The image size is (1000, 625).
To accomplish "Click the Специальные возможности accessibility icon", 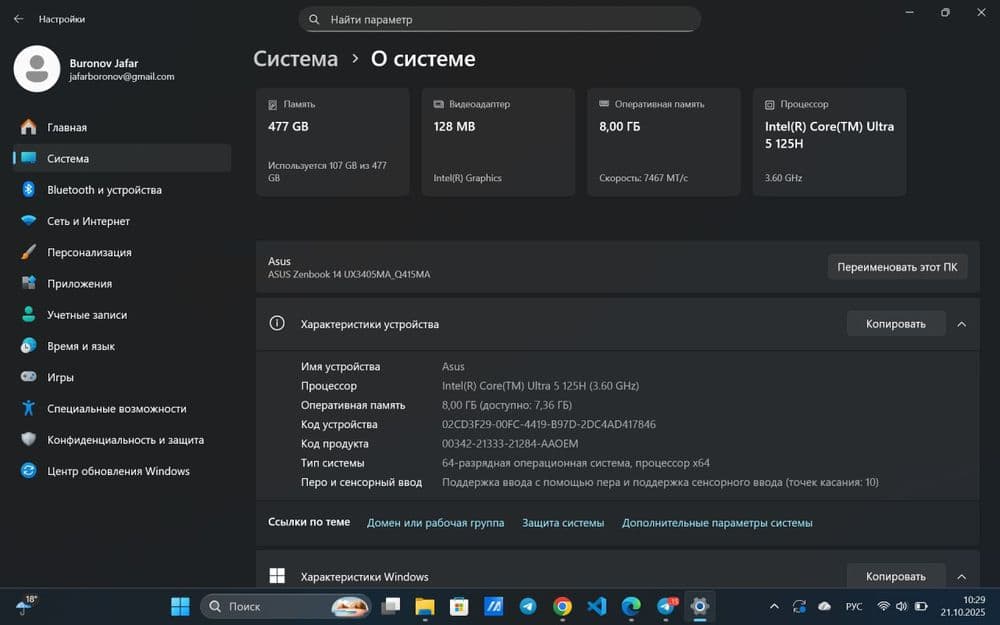I will [28, 408].
